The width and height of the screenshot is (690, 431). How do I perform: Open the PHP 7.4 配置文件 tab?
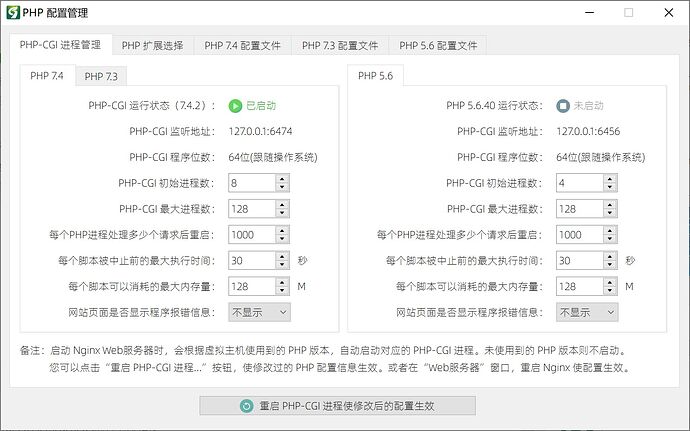(242, 45)
